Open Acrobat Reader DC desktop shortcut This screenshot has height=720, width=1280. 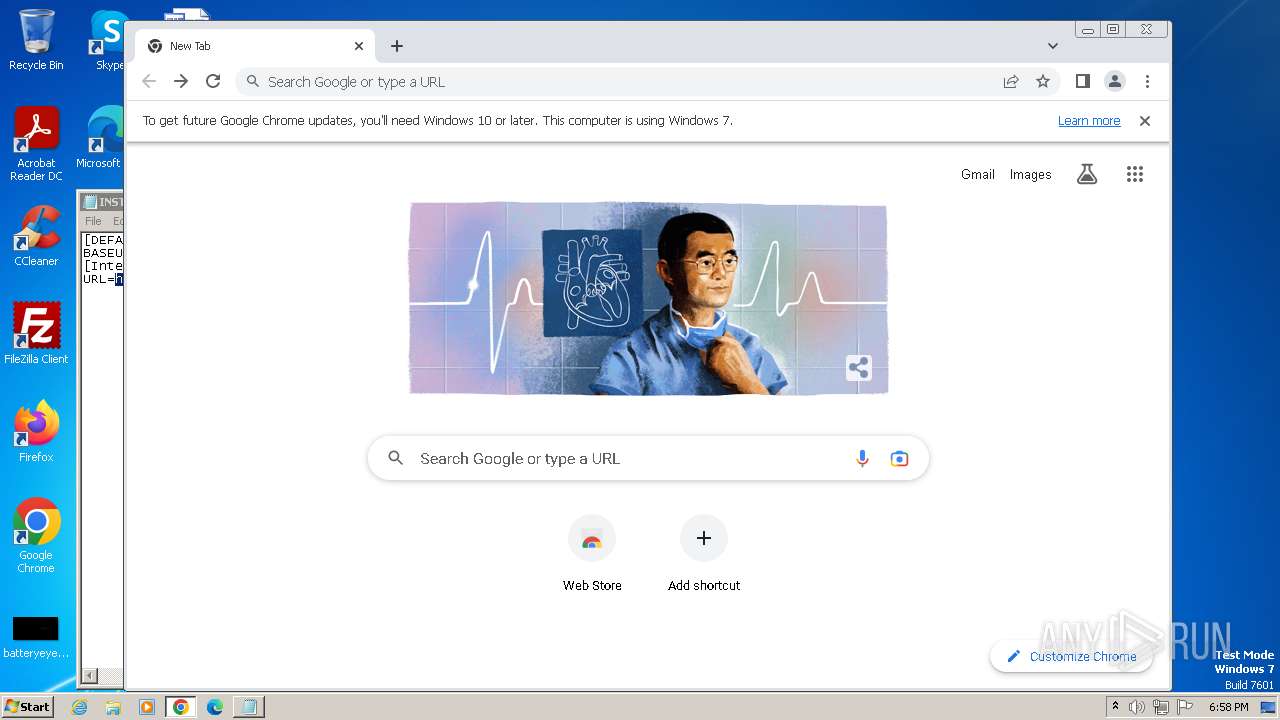36,144
